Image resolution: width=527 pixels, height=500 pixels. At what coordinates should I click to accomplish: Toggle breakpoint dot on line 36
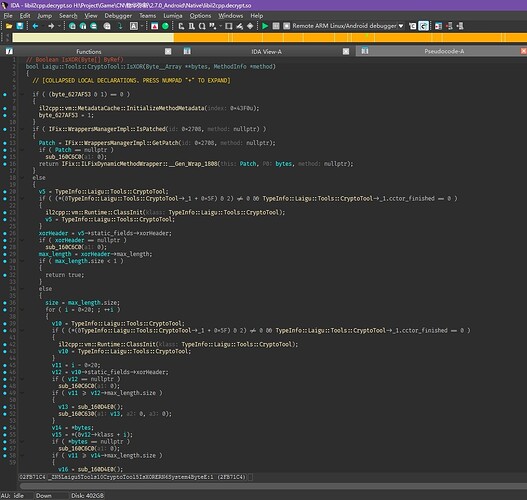coord(5,303)
